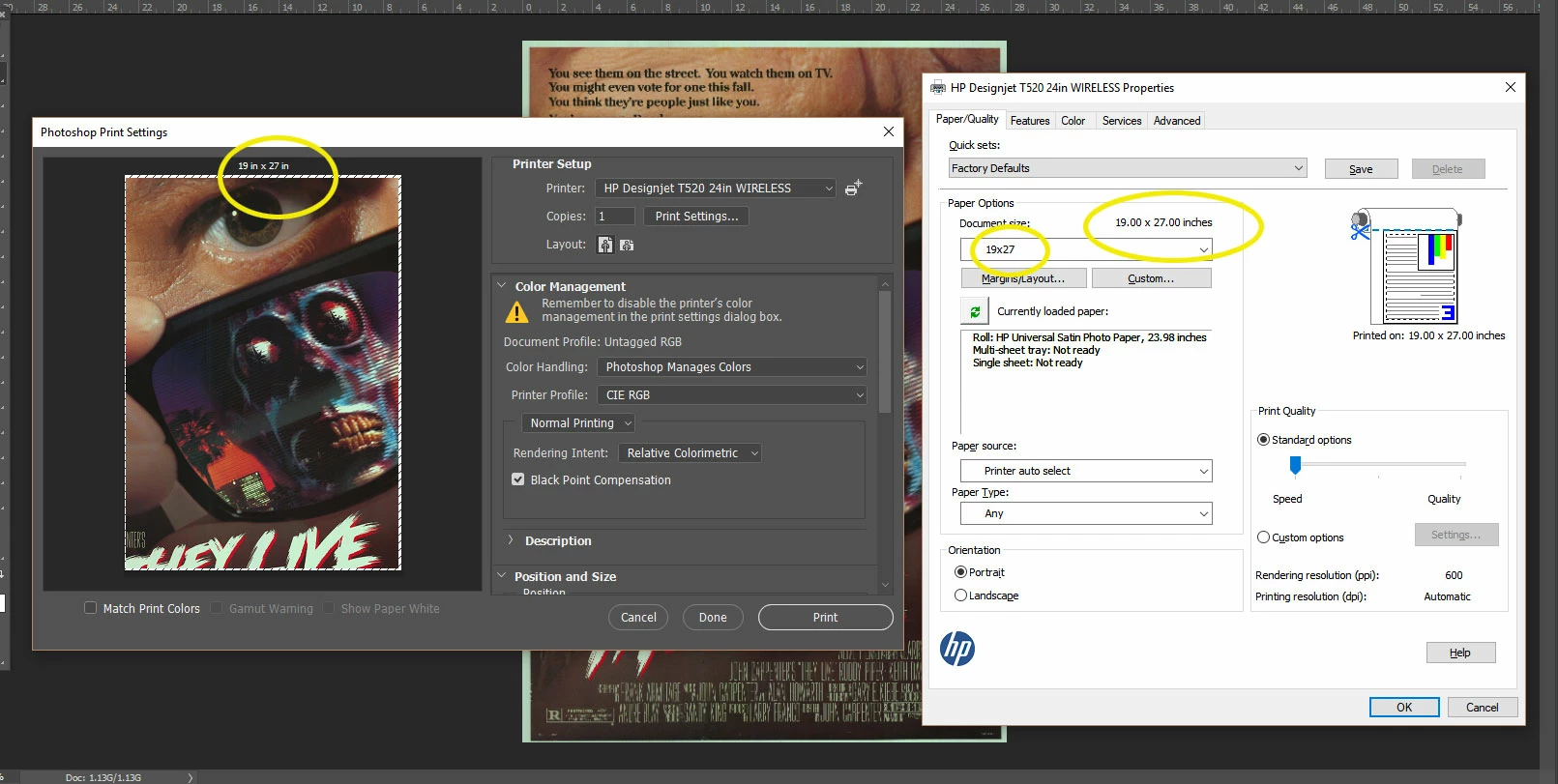
Task: Click the color management warning triangle icon
Action: [x=517, y=312]
